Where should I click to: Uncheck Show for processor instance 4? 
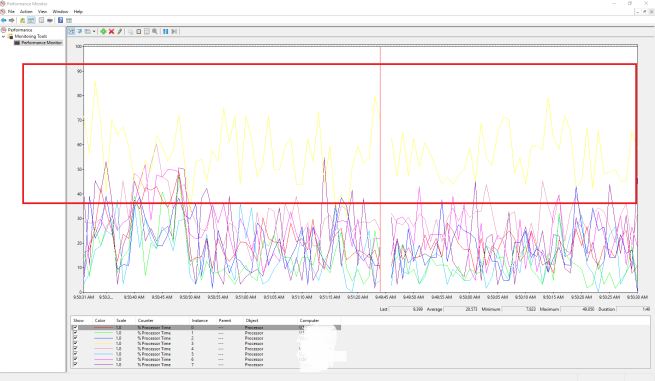point(75,349)
